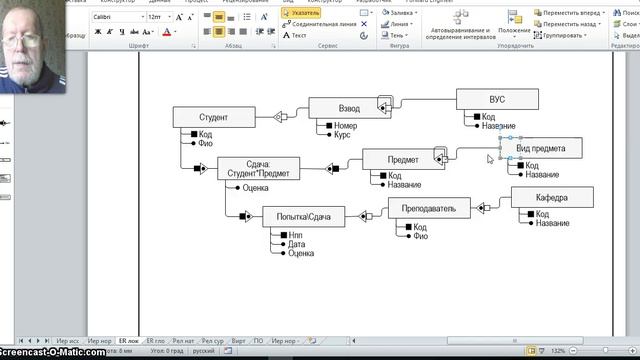Go to last page tab arrow
This screenshot has height=360, width=640.
[47, 341]
